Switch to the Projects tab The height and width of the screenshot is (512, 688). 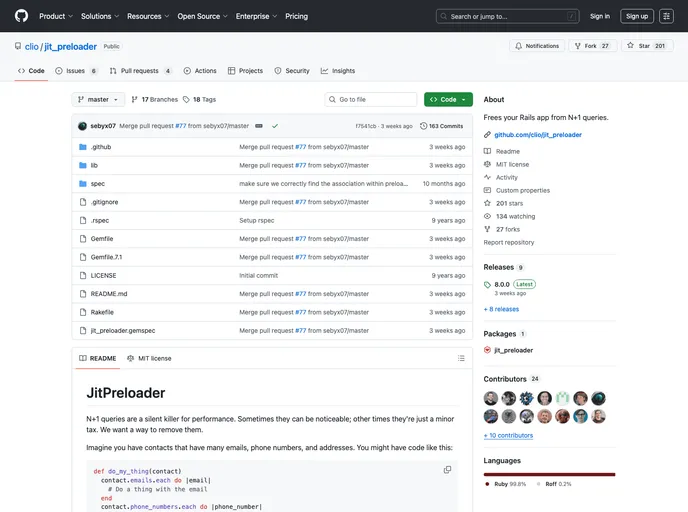click(245, 71)
